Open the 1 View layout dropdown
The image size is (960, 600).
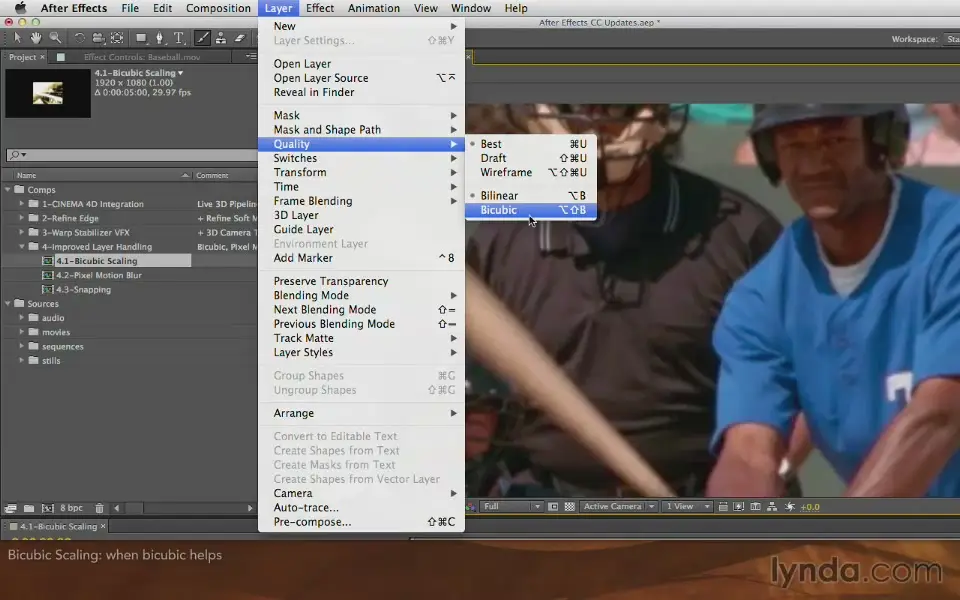(x=688, y=507)
